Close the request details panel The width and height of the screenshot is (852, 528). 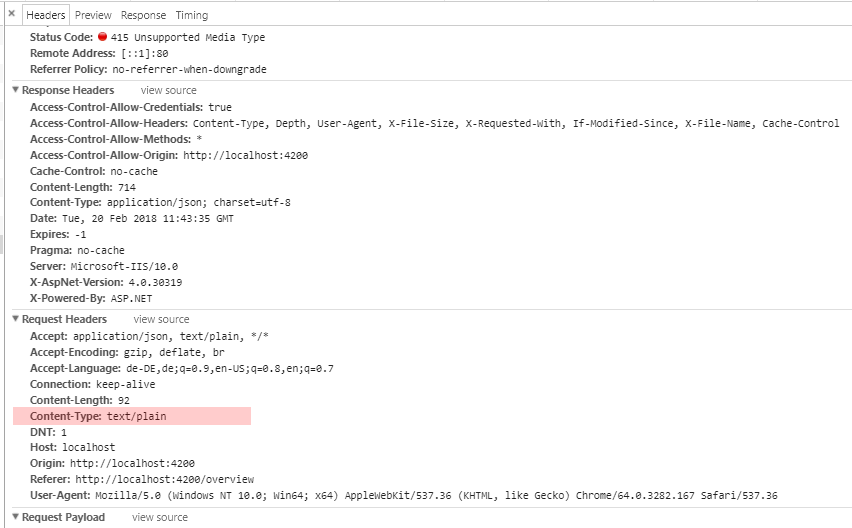(x=11, y=15)
